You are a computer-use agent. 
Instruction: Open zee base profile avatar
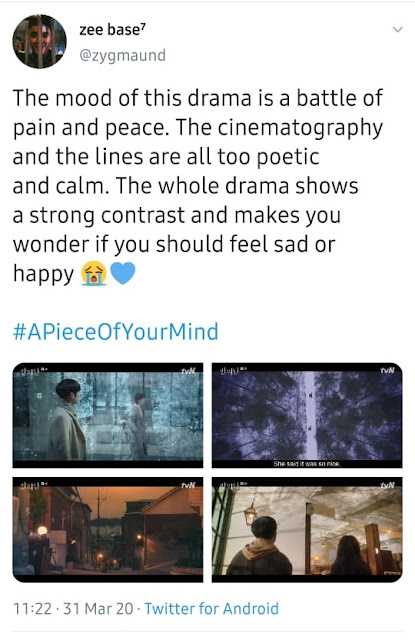pos(39,41)
